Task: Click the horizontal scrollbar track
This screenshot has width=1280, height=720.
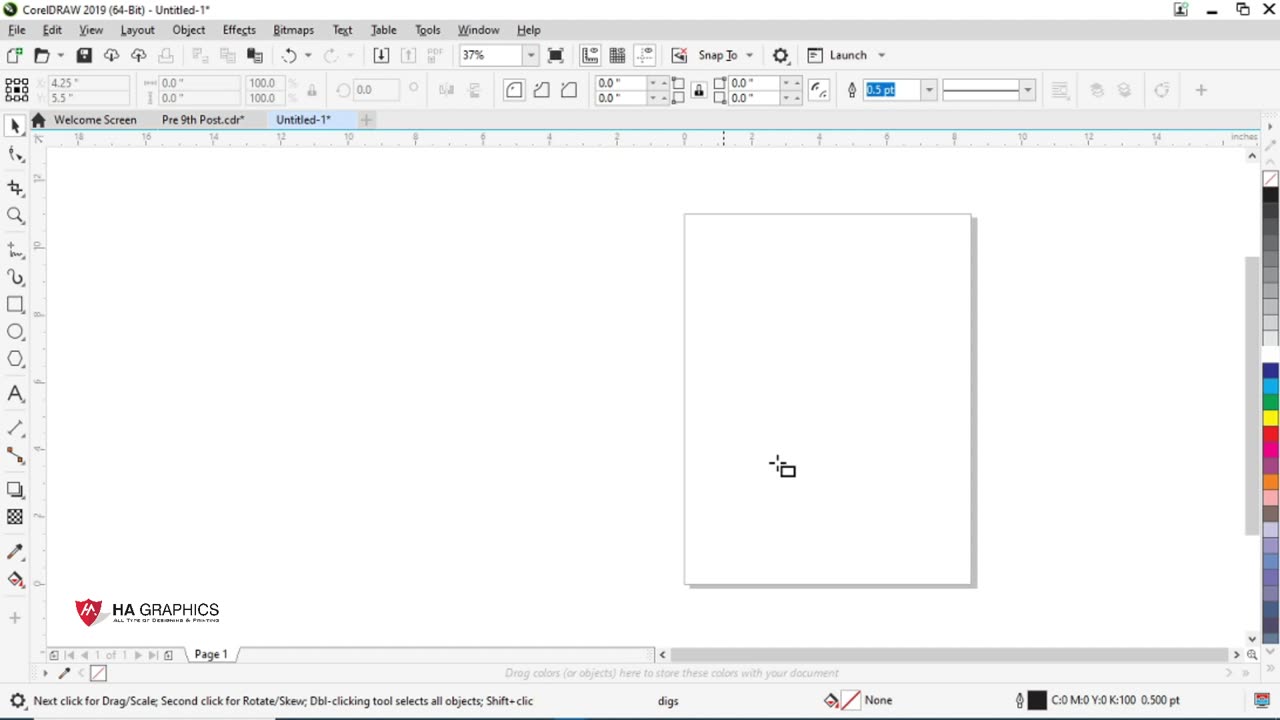Action: pyautogui.click(x=948, y=654)
